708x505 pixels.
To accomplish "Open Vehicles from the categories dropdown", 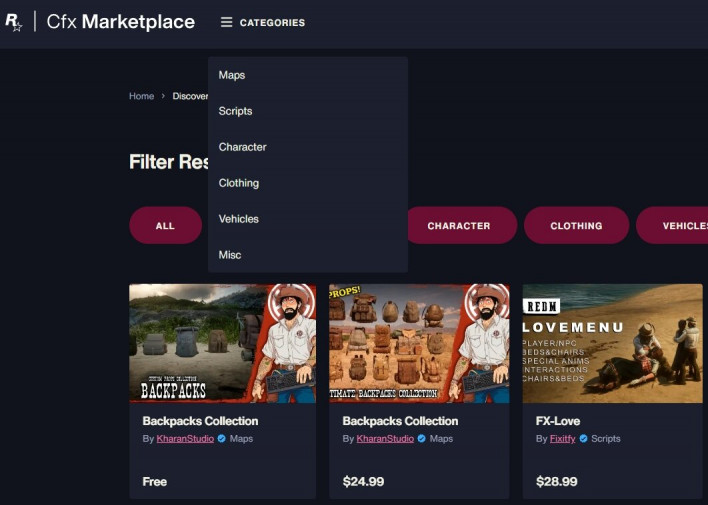I will point(239,219).
